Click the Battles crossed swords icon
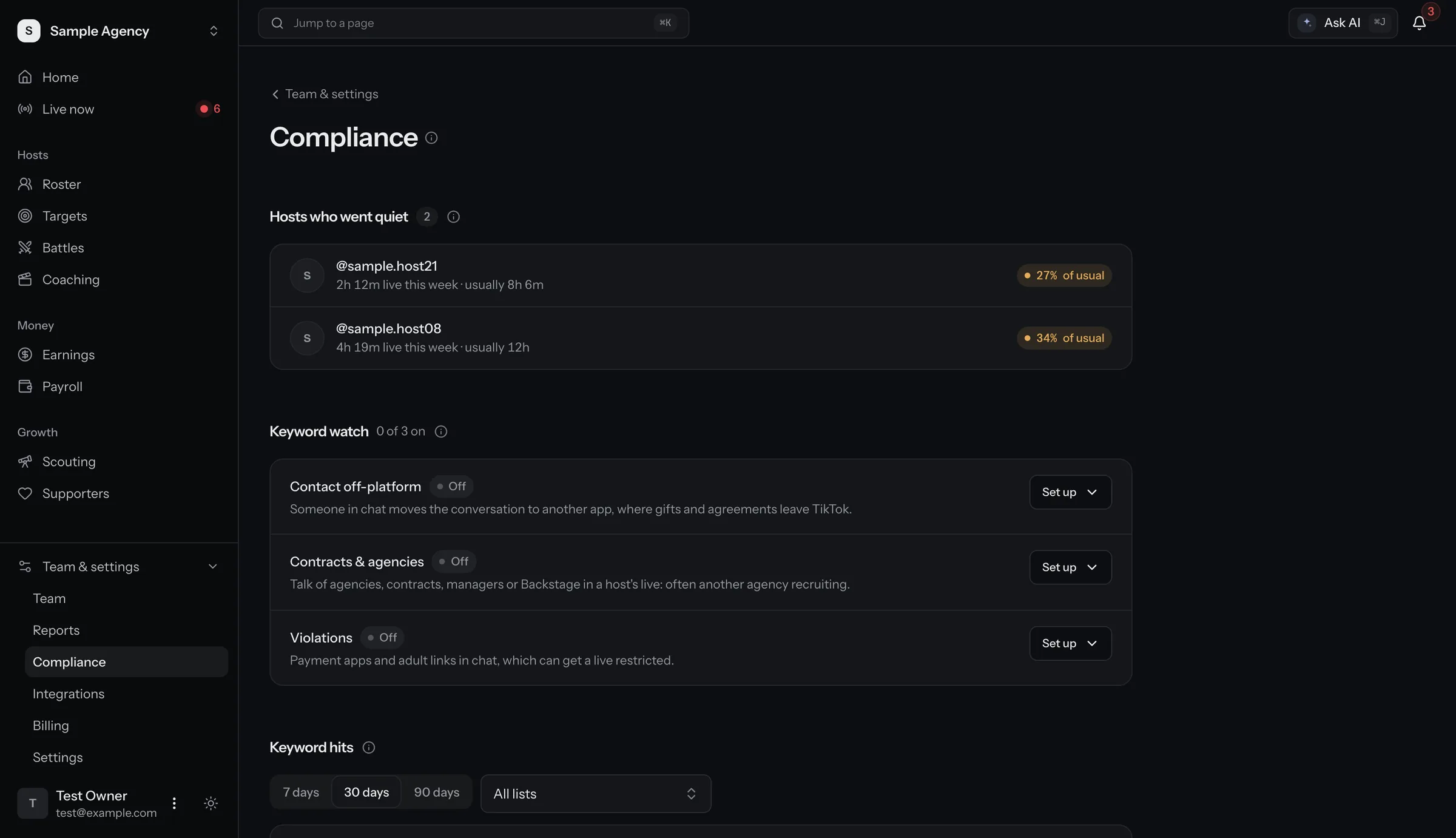The image size is (1456, 838). (25, 248)
